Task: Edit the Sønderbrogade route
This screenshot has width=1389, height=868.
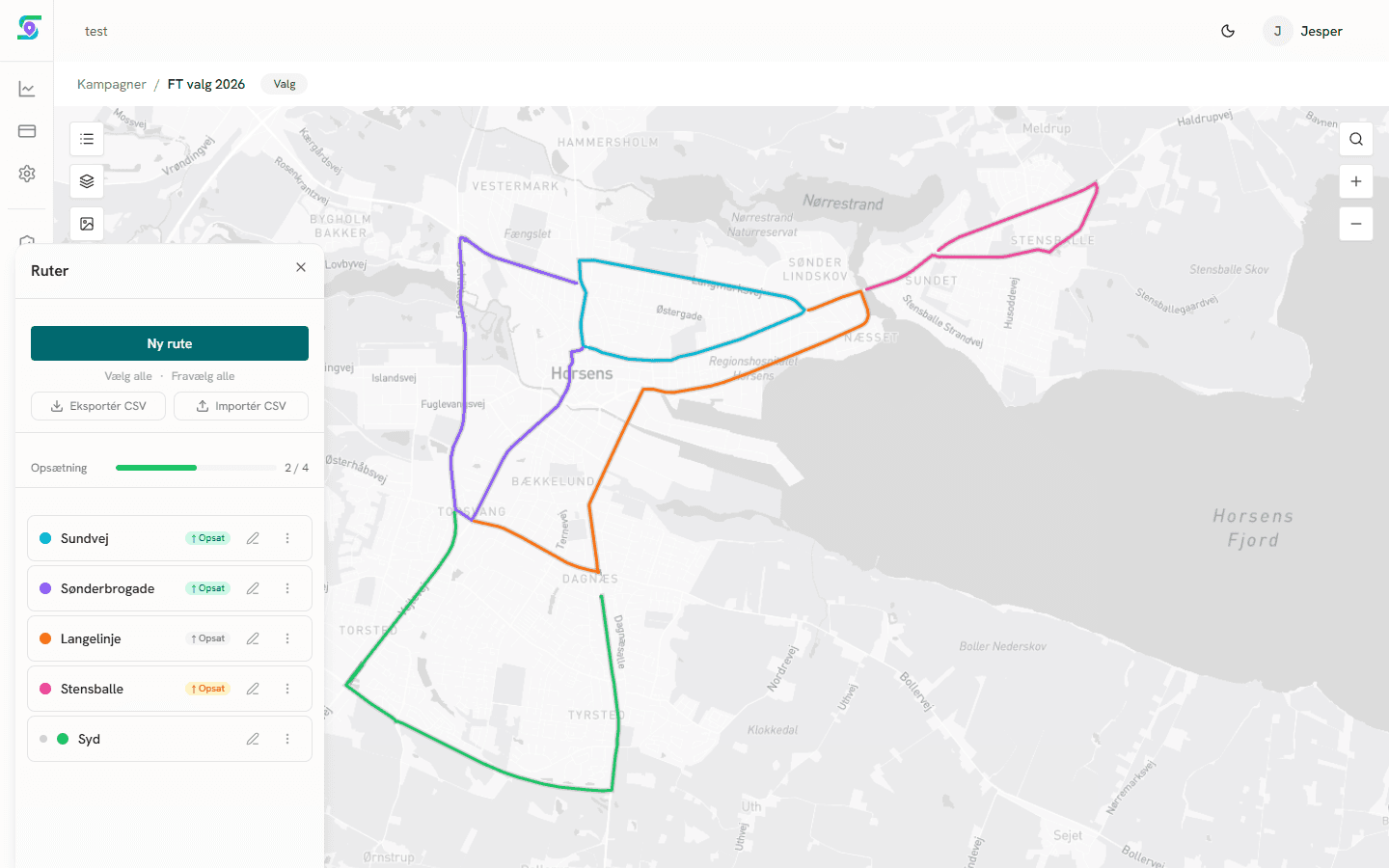Action: [x=253, y=588]
